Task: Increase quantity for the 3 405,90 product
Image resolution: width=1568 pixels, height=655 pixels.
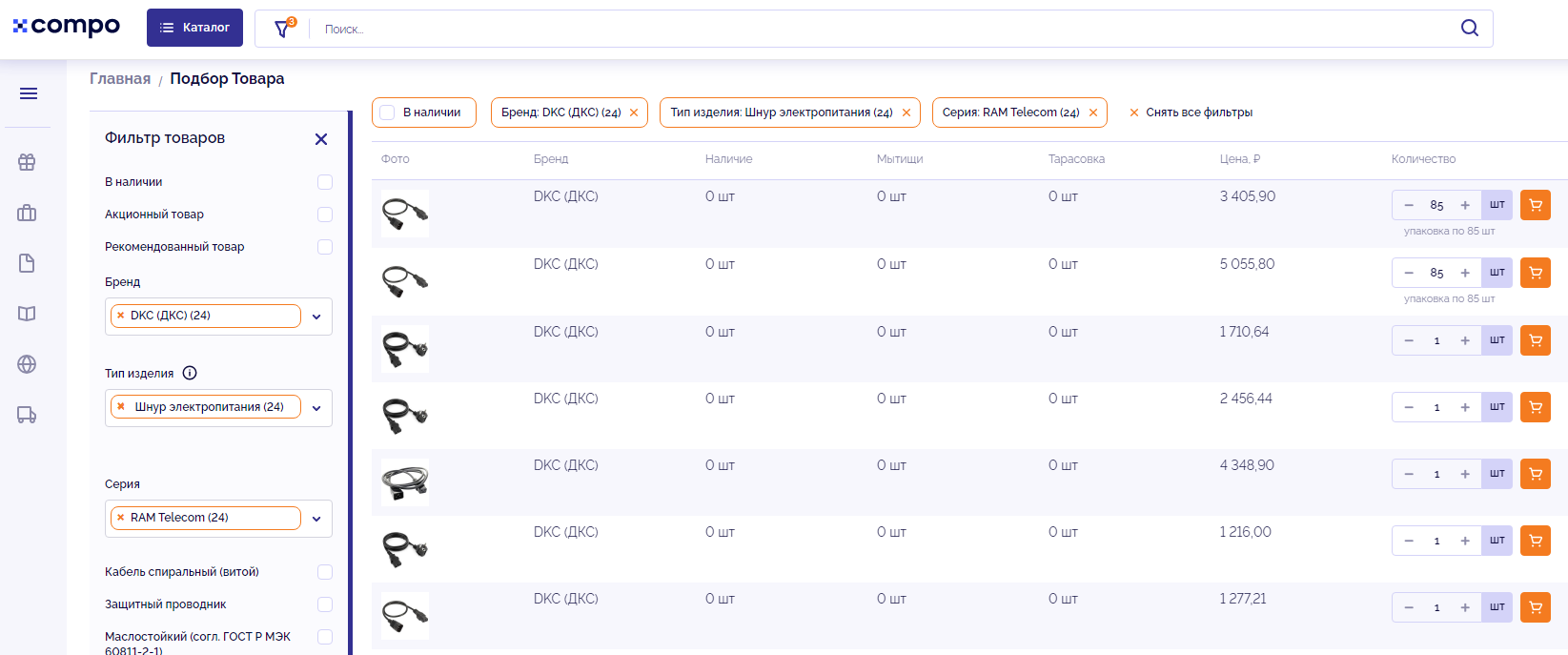Action: pyautogui.click(x=1465, y=205)
